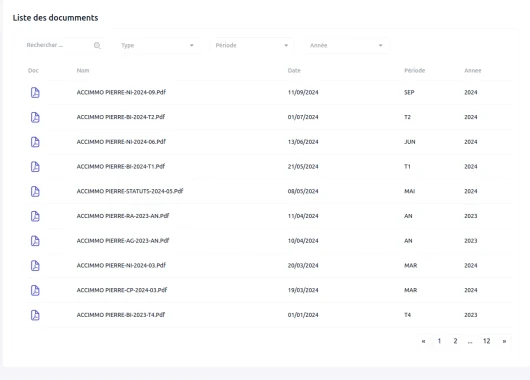
Task: Click the date 01/01/2024
Action: click(x=303, y=315)
